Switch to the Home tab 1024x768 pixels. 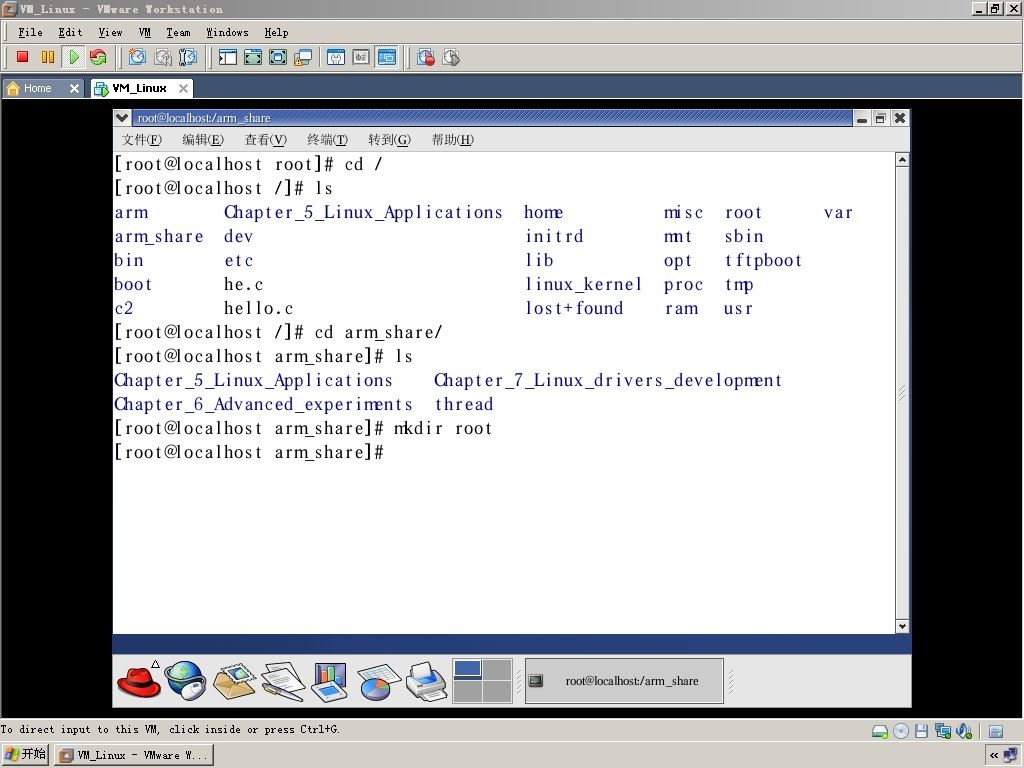click(37, 88)
